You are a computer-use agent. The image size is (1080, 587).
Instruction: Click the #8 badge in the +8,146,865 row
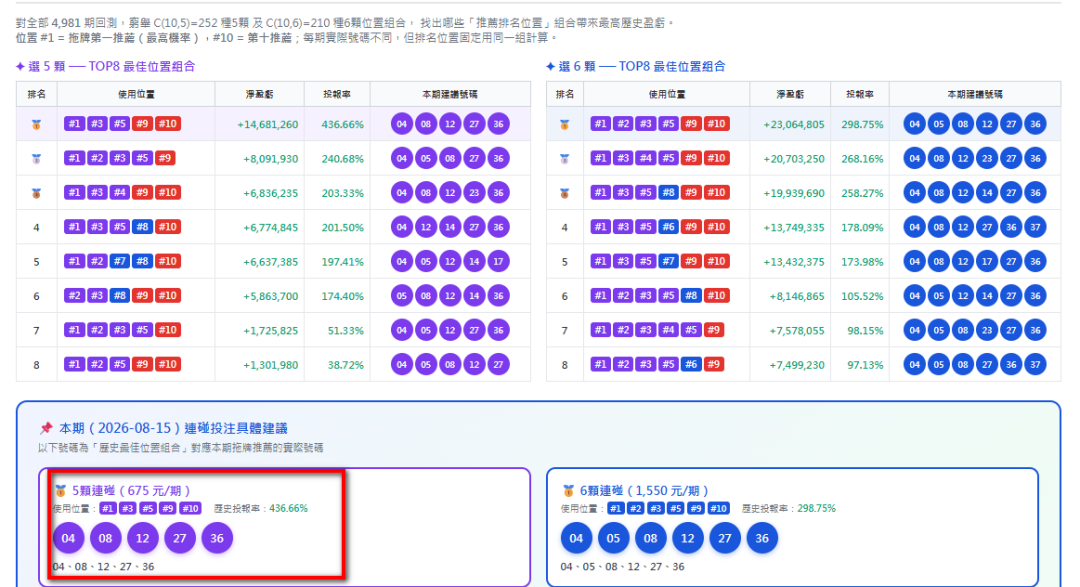tap(691, 296)
